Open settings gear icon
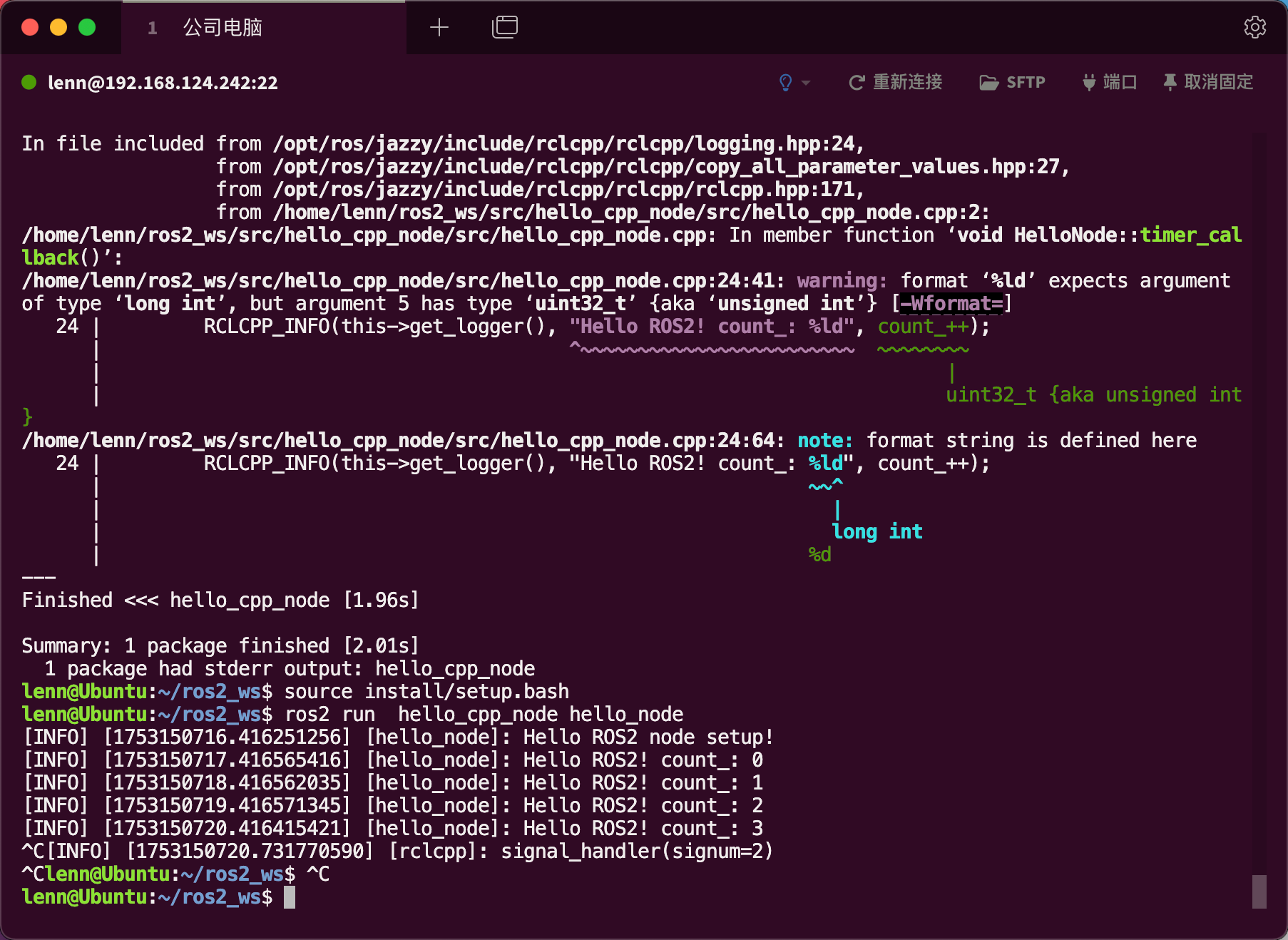 (x=1254, y=28)
